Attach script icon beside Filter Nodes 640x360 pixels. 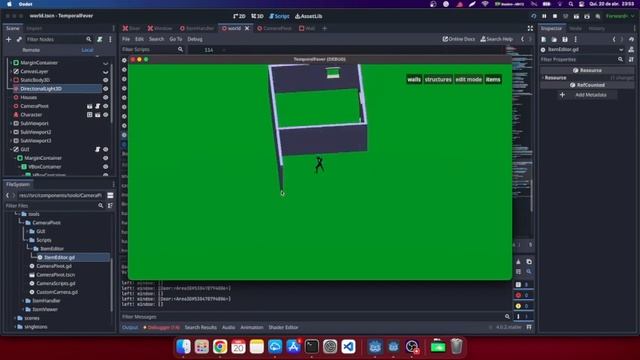100,40
